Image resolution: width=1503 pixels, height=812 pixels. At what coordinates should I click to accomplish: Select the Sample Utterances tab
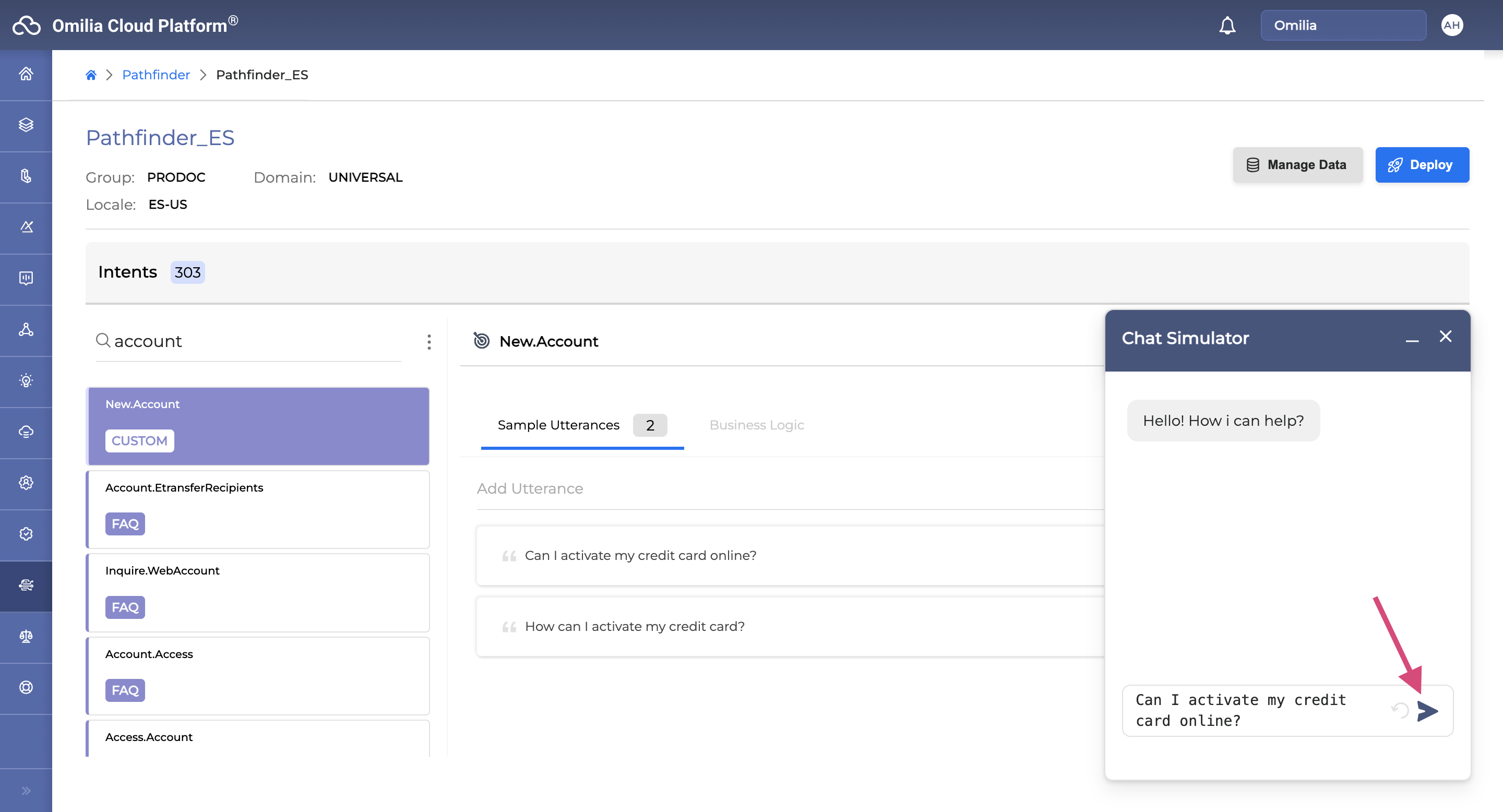pos(558,425)
